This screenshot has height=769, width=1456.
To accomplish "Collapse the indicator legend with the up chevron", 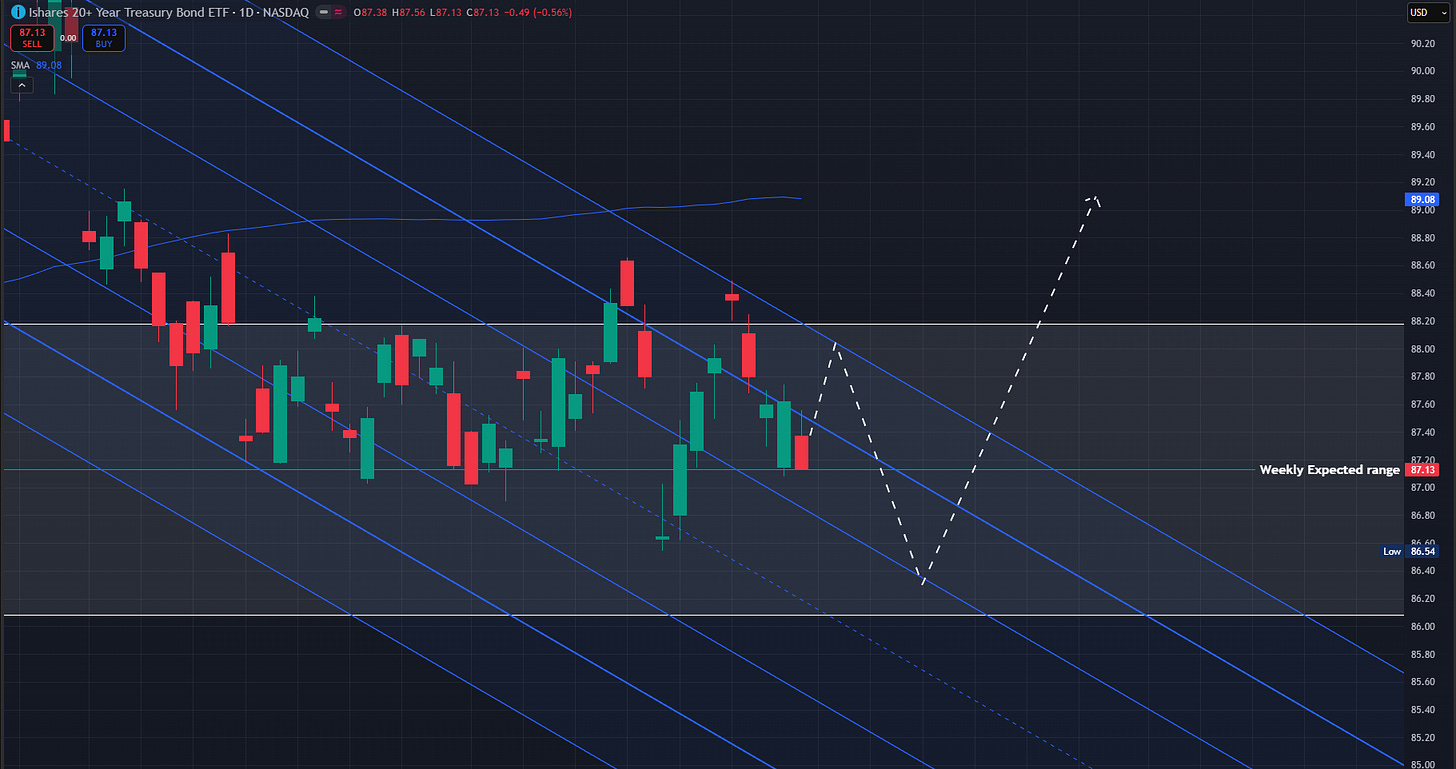I will [x=20, y=85].
